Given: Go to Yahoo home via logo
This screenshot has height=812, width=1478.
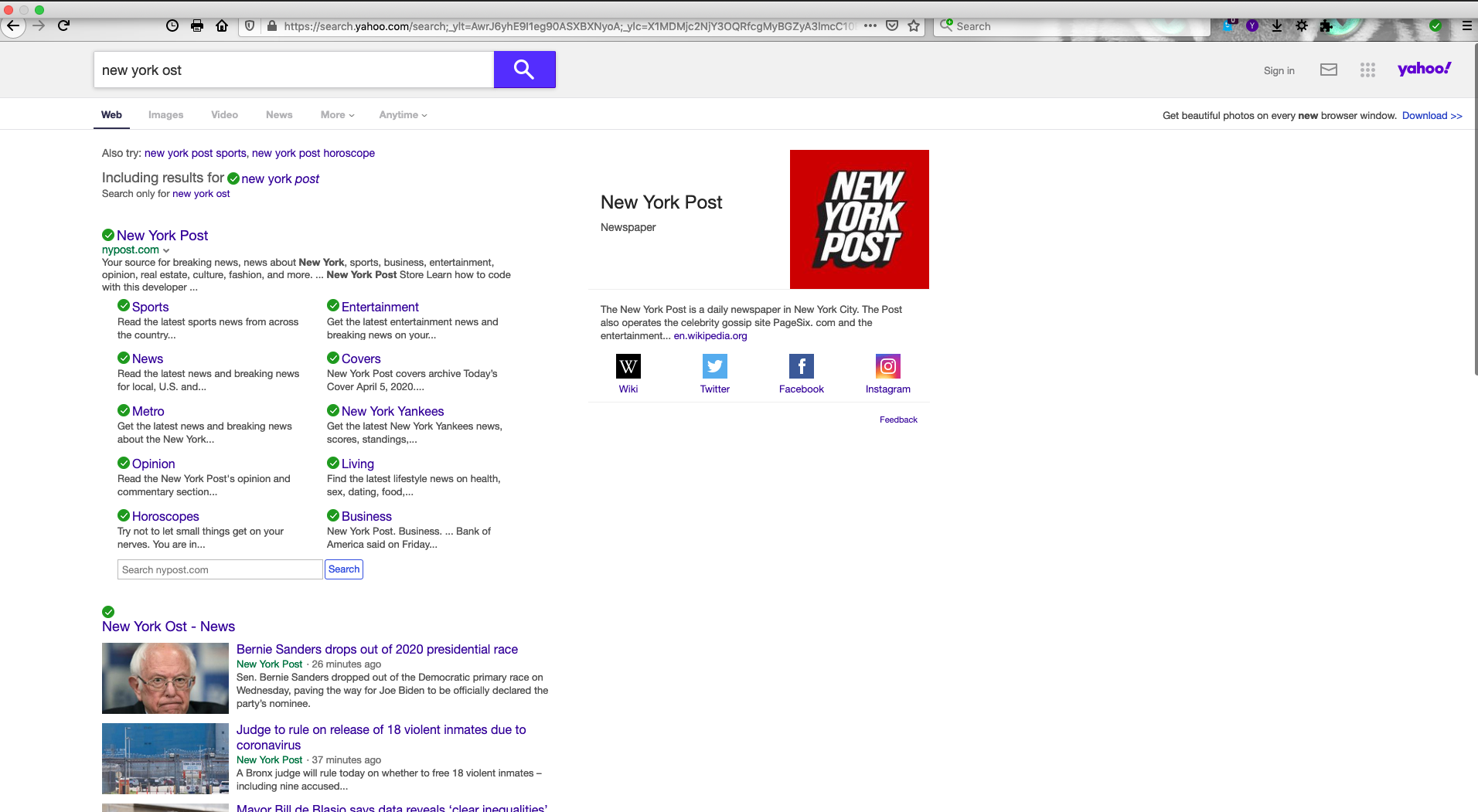Looking at the screenshot, I should pos(1425,69).
